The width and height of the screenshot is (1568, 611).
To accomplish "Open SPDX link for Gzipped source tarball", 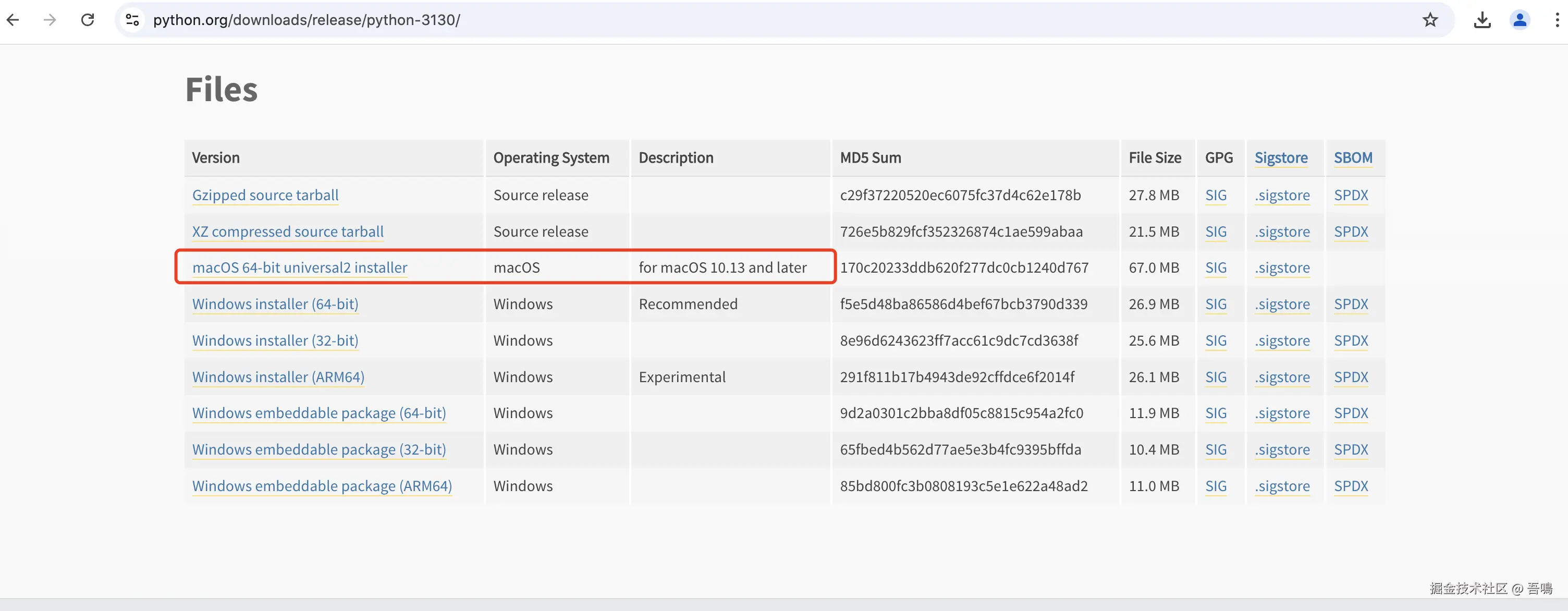I will coord(1351,195).
